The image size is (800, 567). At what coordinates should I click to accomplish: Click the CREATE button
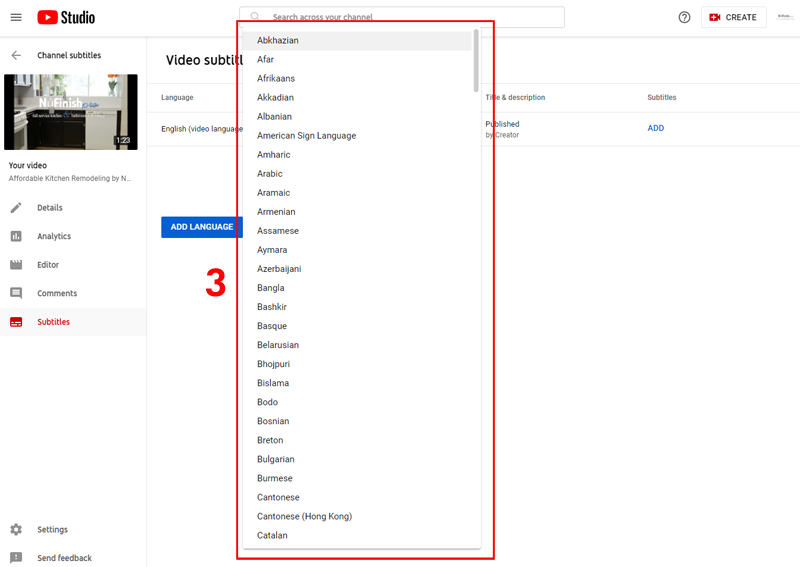tap(734, 17)
